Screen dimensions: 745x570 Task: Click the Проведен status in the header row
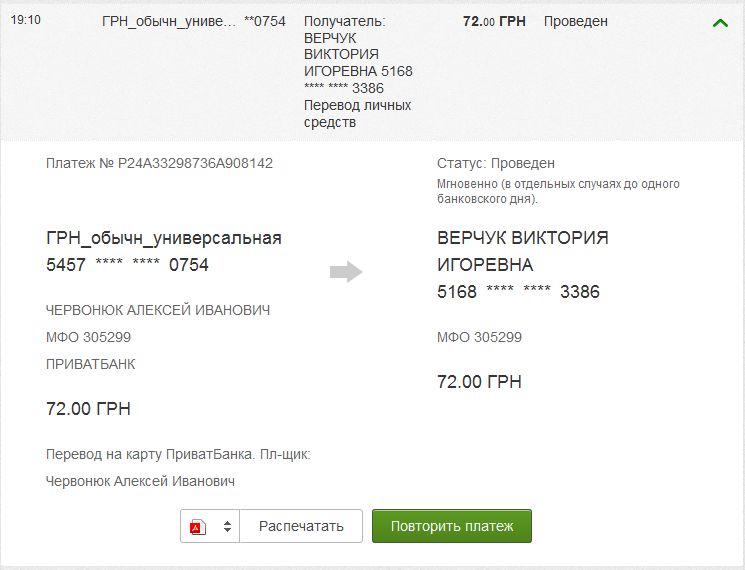click(575, 21)
